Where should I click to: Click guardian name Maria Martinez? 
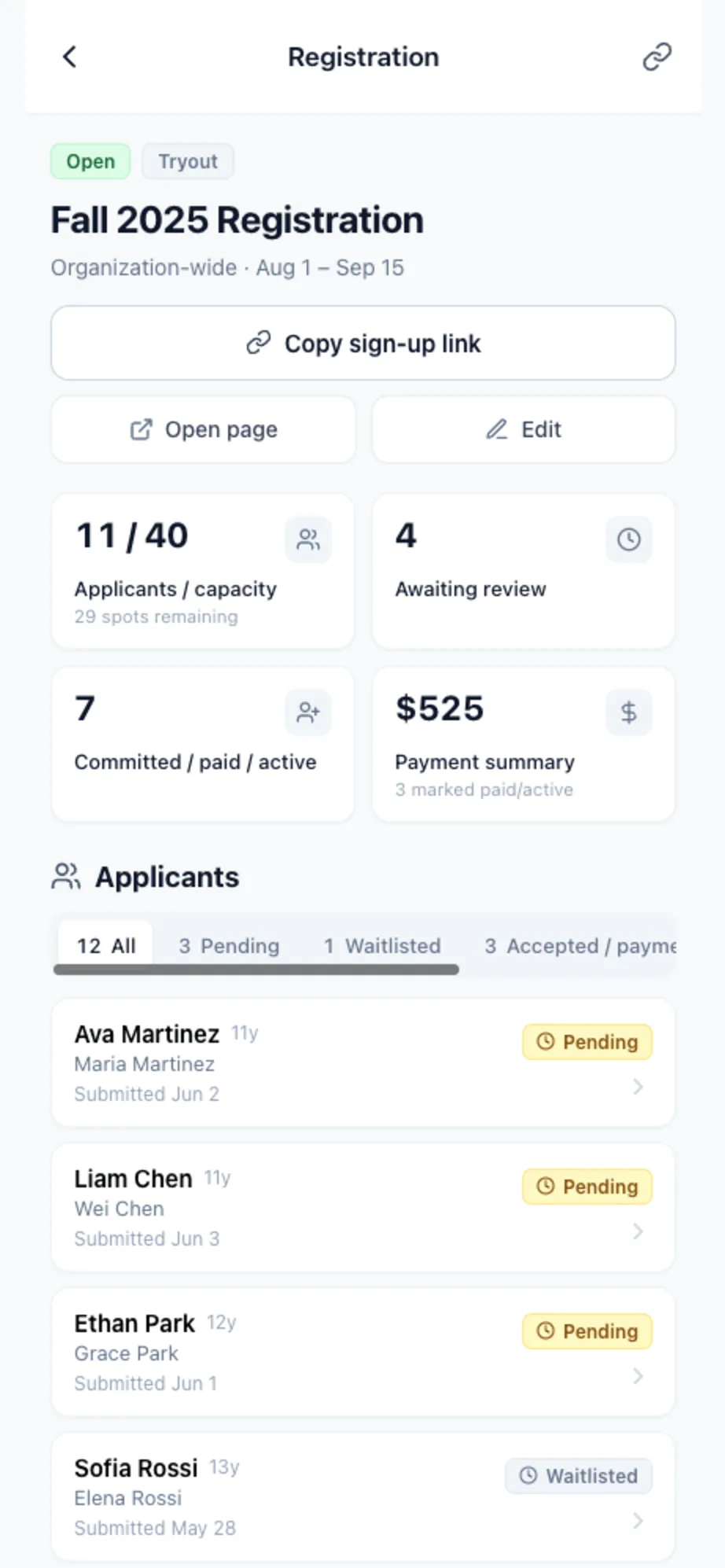(145, 1064)
